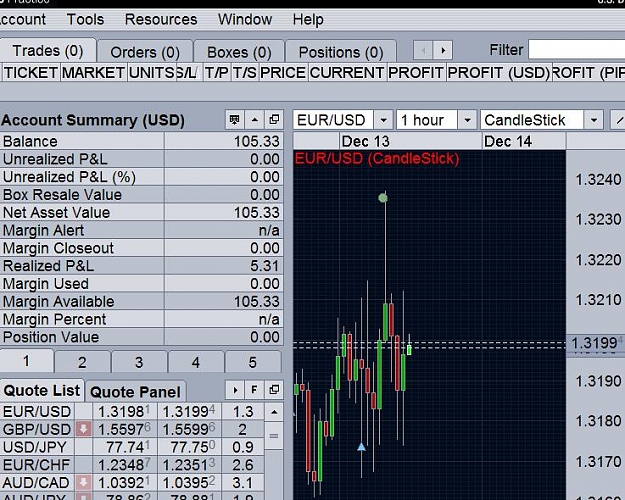
Task: Select account summary page tab 1
Action: [x=26, y=361]
